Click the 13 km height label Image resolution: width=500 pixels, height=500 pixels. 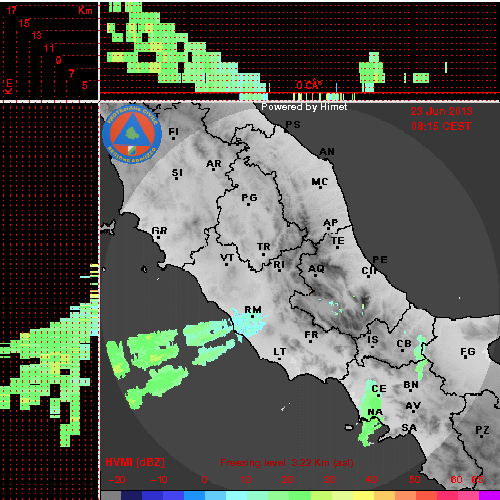coord(37,35)
